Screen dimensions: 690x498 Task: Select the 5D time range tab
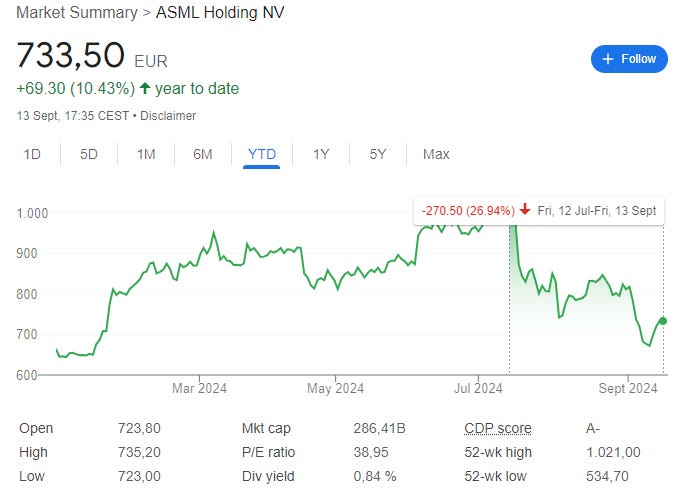tap(88, 154)
